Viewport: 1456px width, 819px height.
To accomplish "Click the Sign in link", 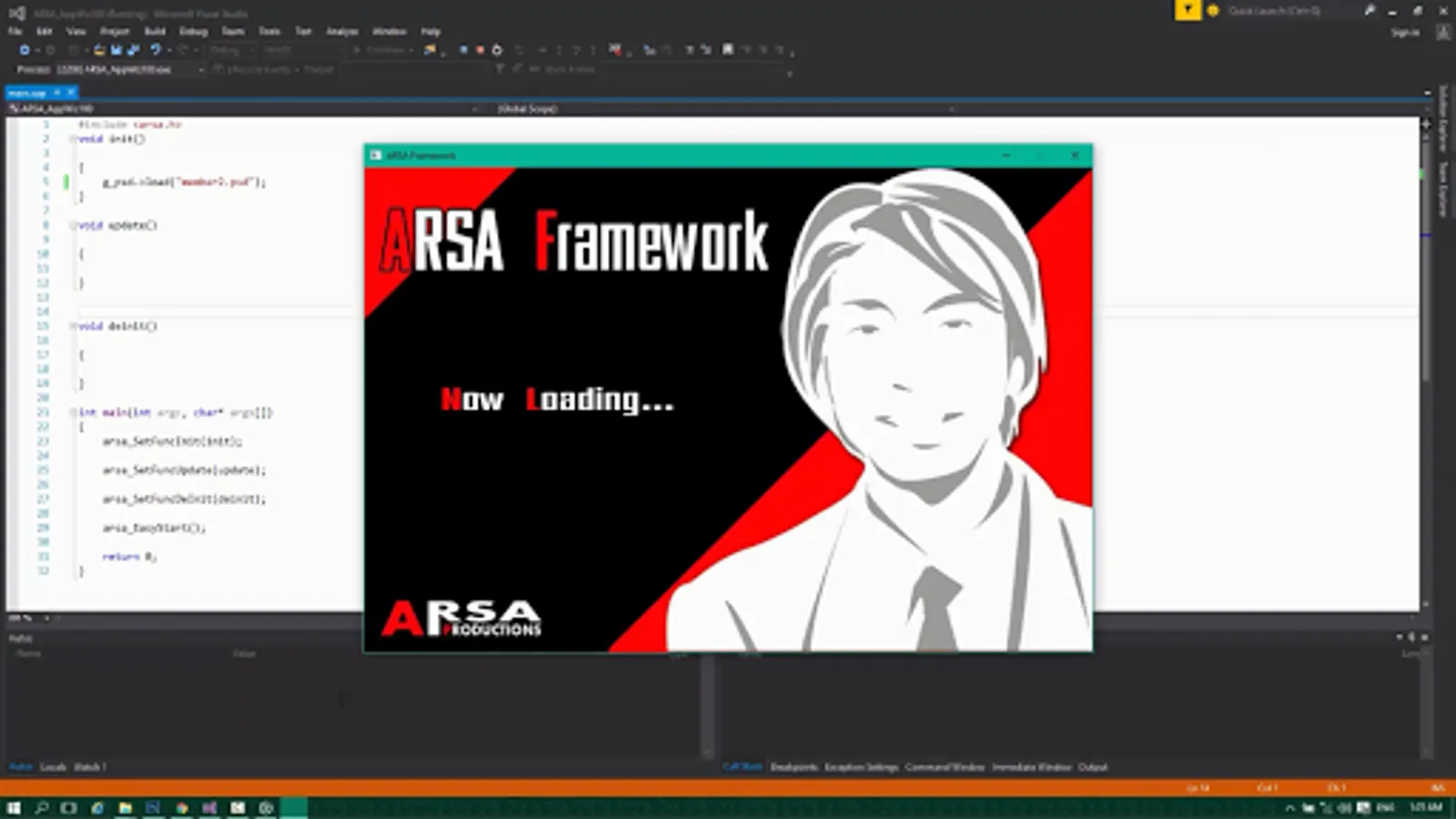I will (x=1404, y=32).
